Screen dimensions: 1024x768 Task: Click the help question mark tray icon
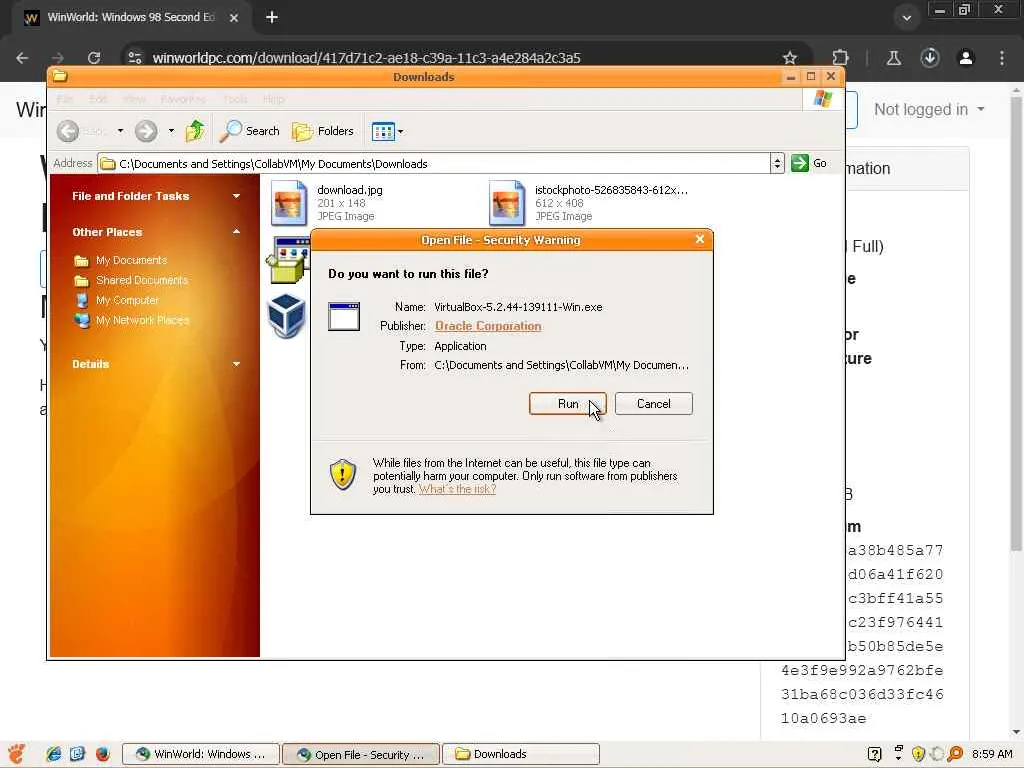click(x=874, y=754)
